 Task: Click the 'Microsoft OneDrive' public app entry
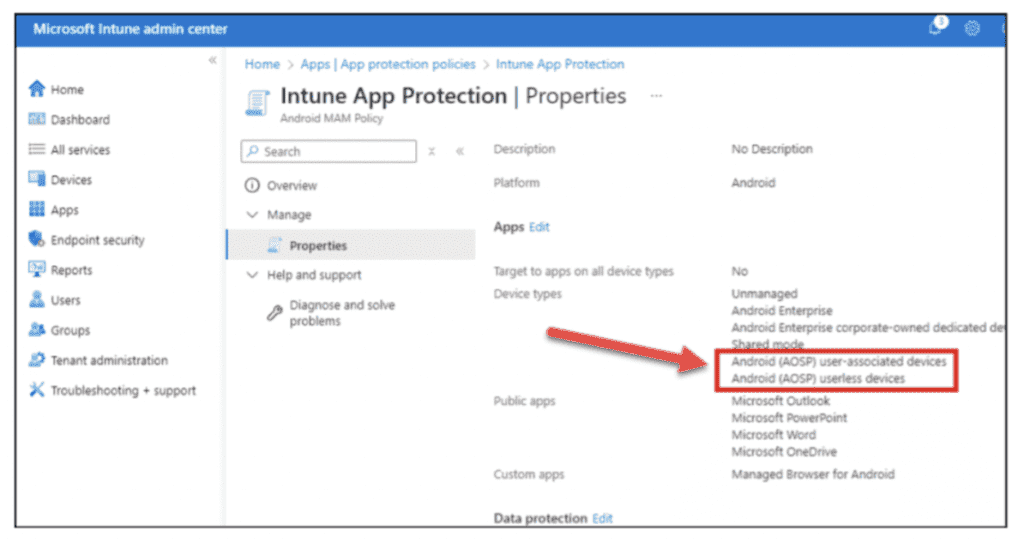pos(784,452)
